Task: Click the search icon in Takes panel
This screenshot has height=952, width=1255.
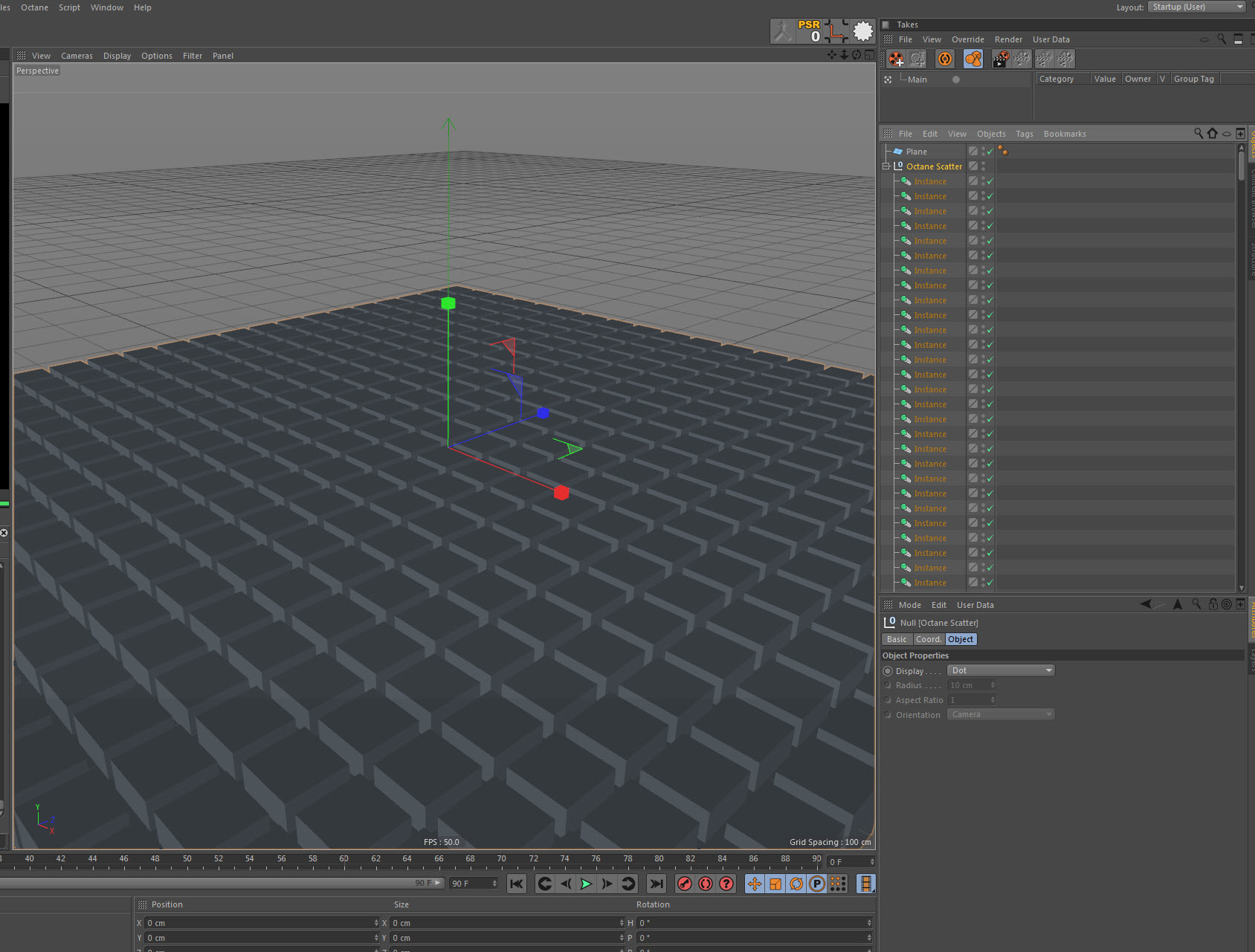Action: click(x=1222, y=39)
